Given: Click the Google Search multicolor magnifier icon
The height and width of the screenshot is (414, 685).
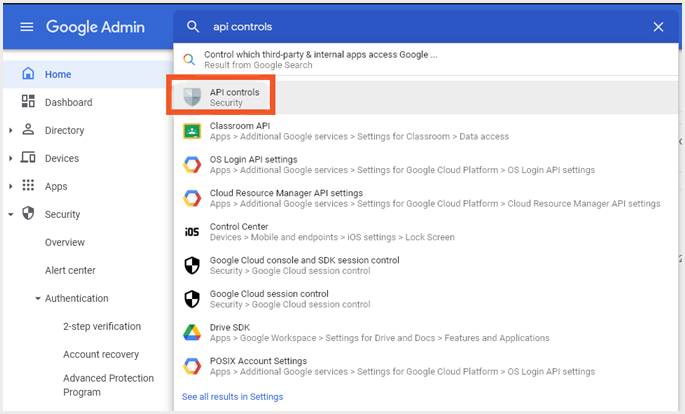Looking at the screenshot, I should [189, 59].
